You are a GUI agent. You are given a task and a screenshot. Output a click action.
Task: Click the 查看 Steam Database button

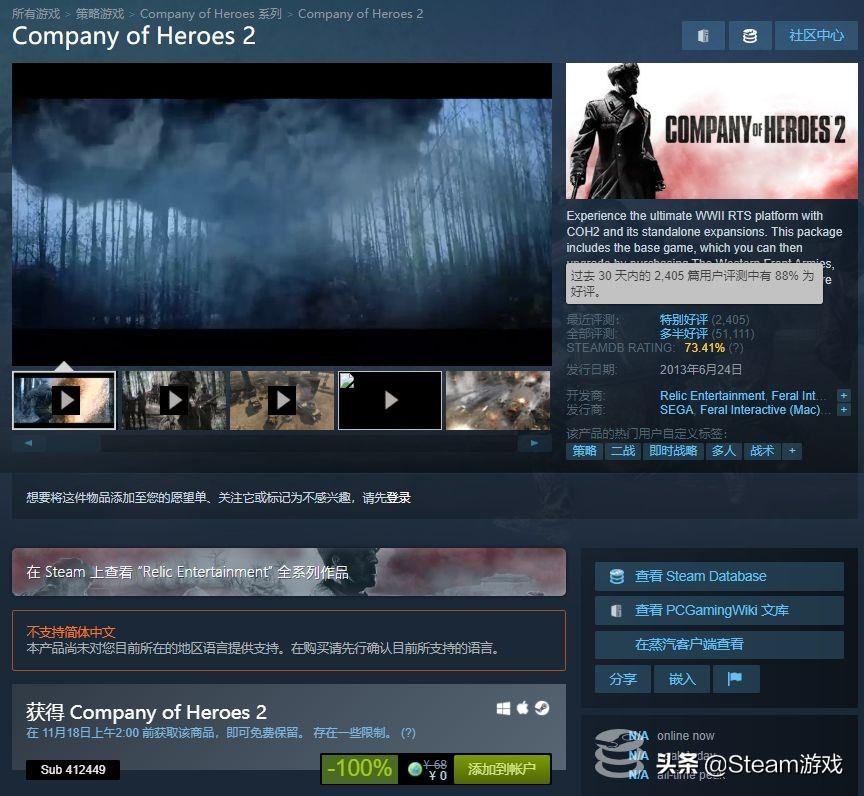pos(718,576)
